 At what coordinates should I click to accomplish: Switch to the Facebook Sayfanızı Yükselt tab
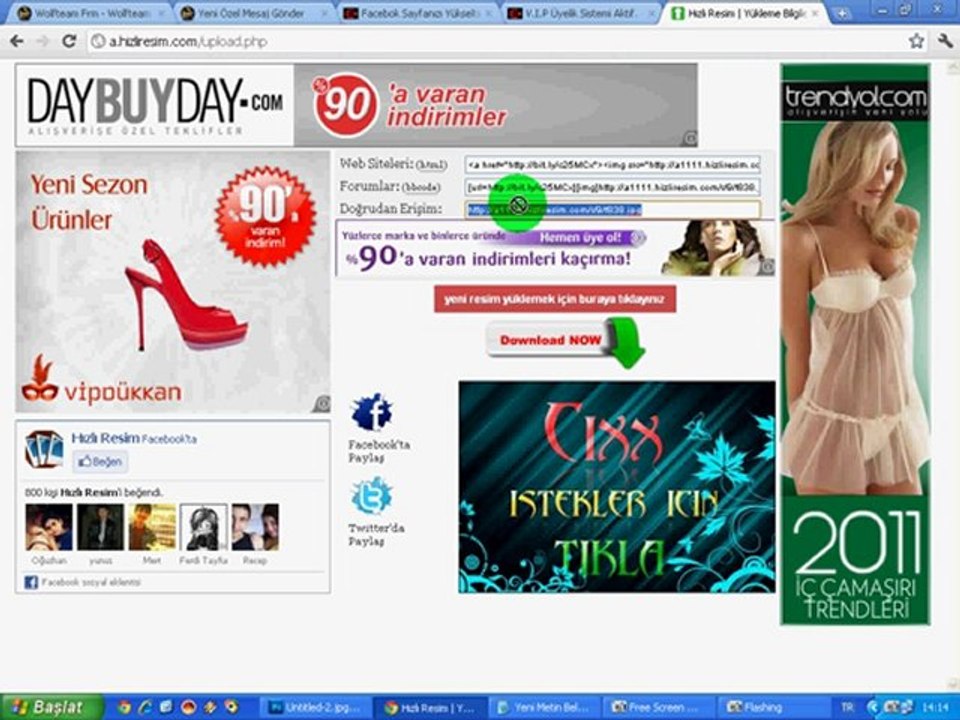418,13
